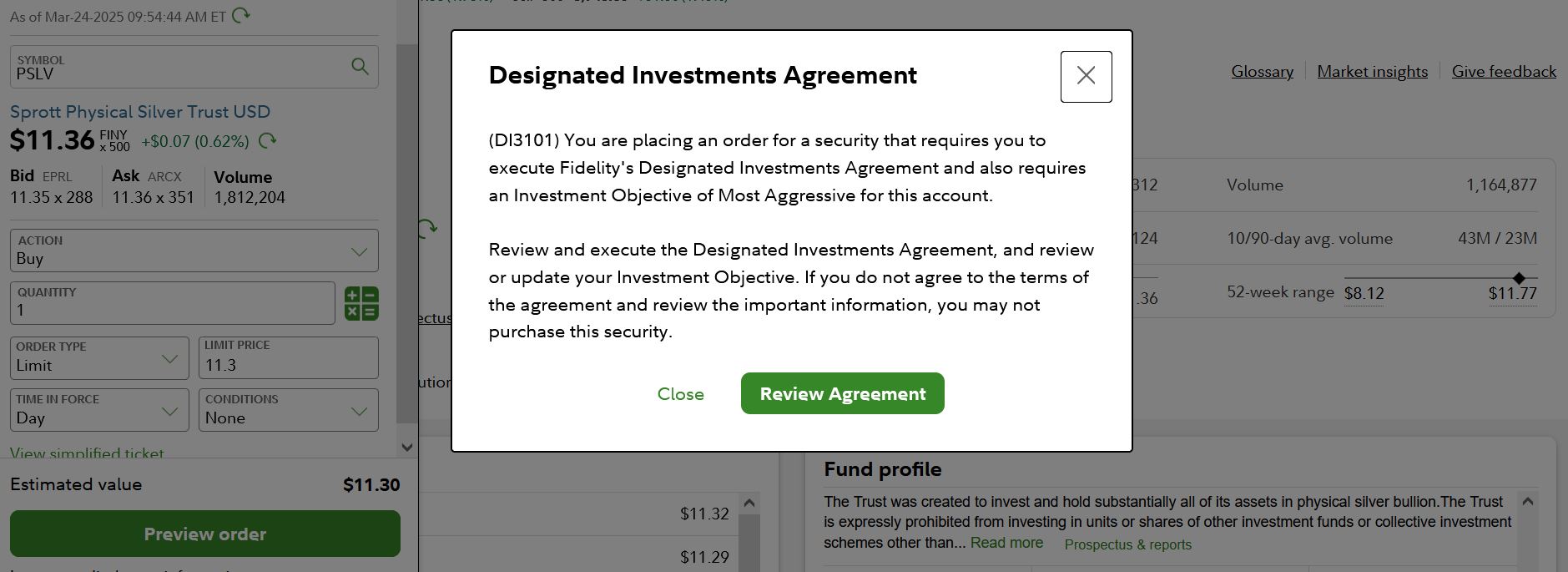Close the Designated Investments Agreement dialog with X
Viewport: 1568px width, 572px height.
(1086, 76)
